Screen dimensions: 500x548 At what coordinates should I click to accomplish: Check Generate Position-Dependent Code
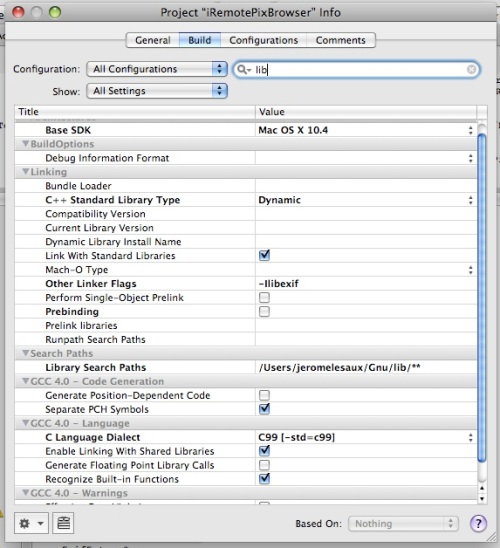(x=265, y=395)
